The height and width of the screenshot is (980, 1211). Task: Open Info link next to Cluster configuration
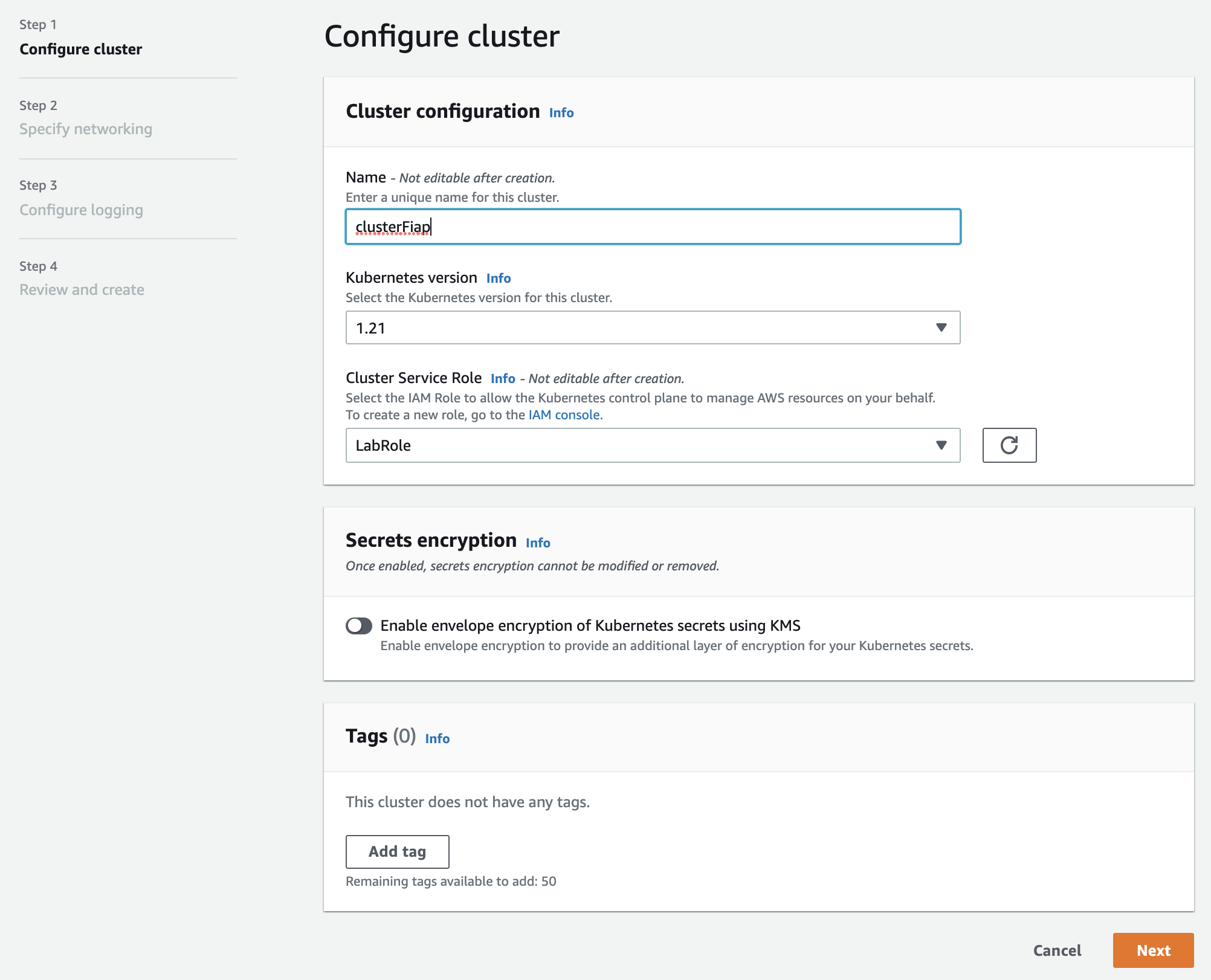coord(561,112)
